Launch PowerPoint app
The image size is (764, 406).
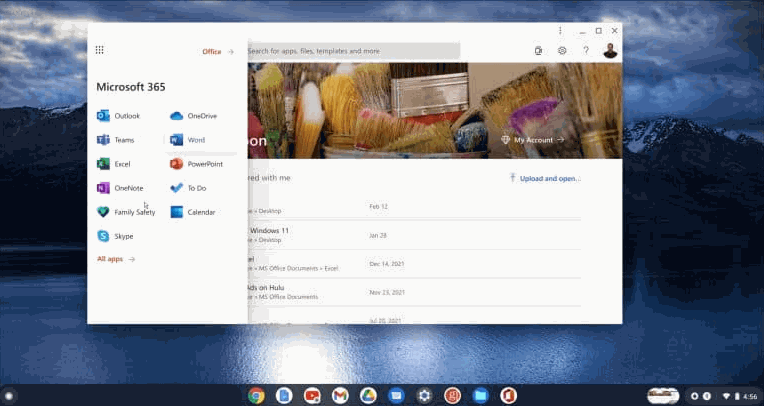click(196, 164)
